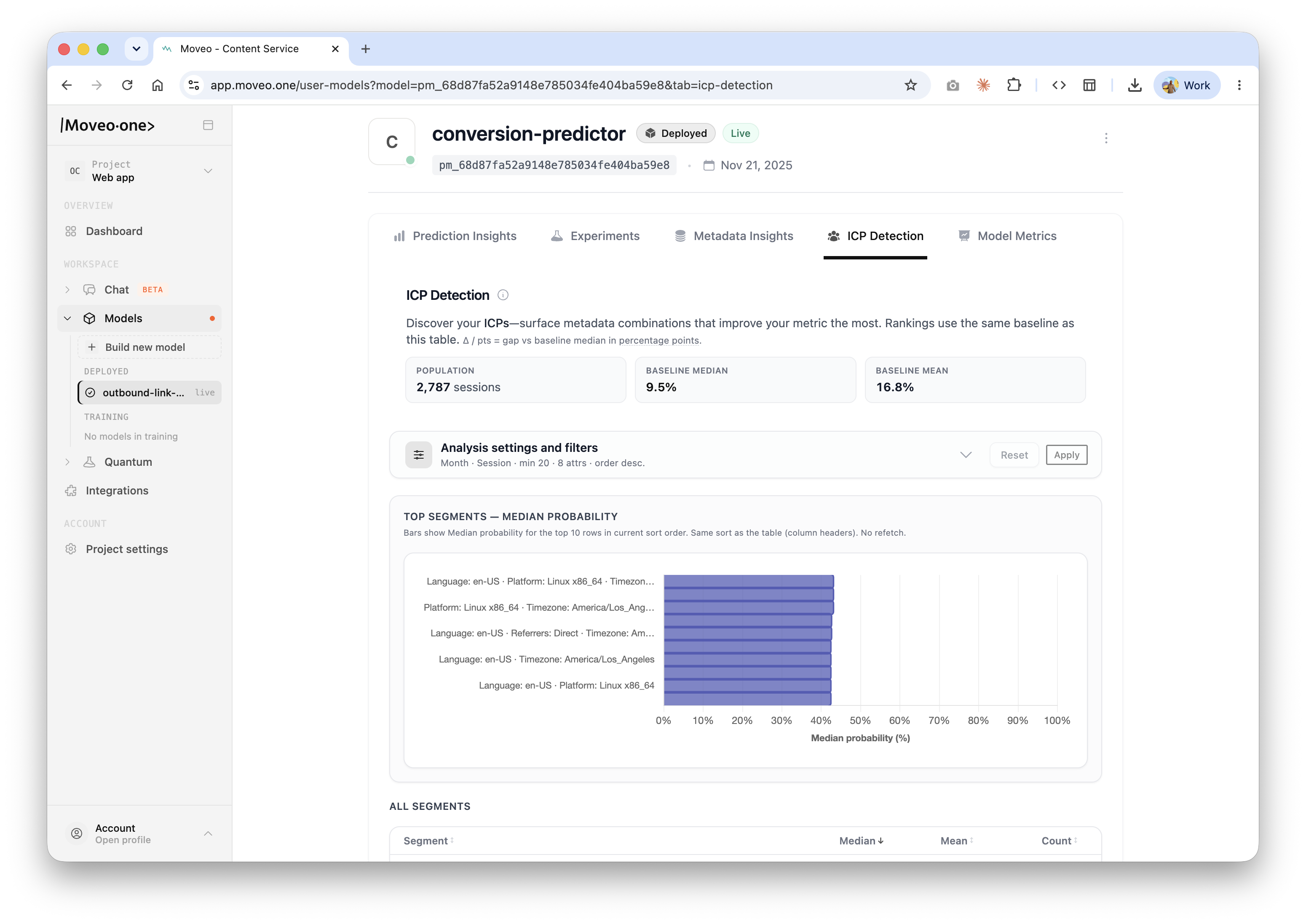Click Language: en-US · Platform: Linux x86_64 chart label
This screenshot has height=924, width=1306.
tap(566, 685)
